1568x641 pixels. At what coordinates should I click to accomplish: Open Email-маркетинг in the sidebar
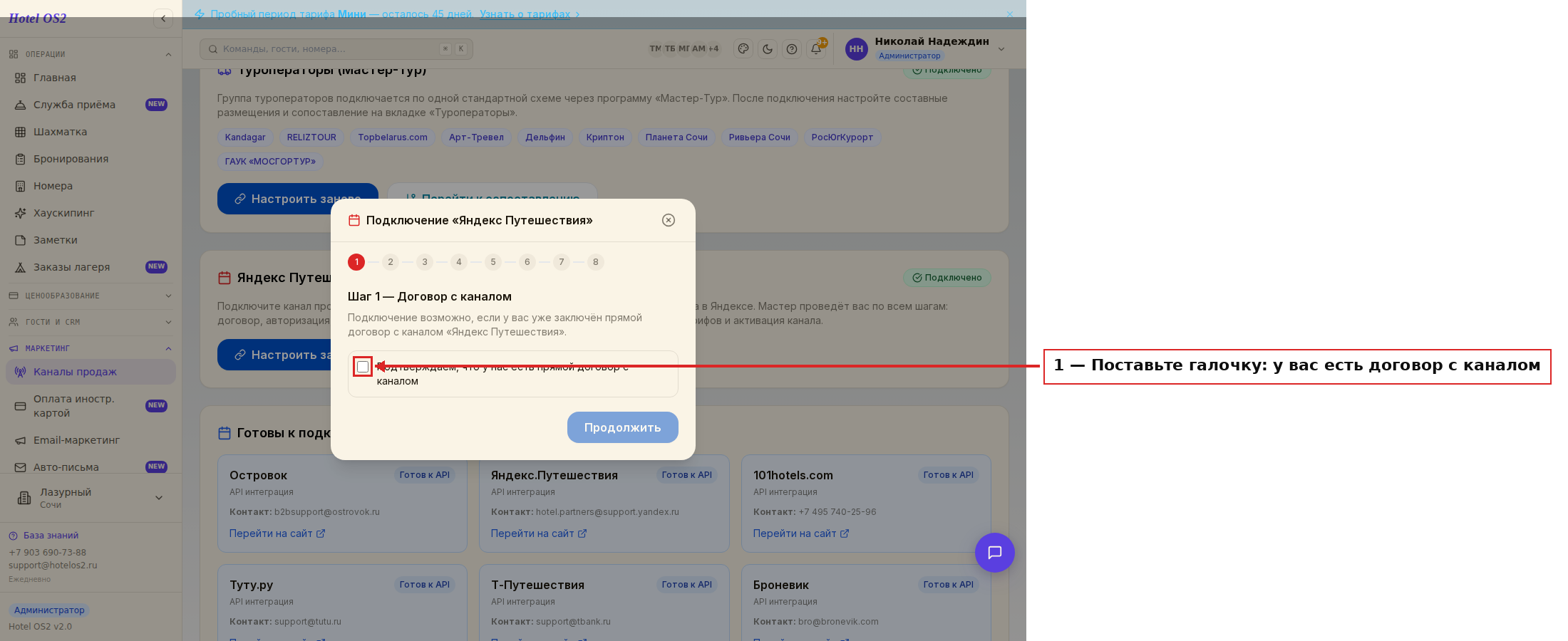point(91,440)
